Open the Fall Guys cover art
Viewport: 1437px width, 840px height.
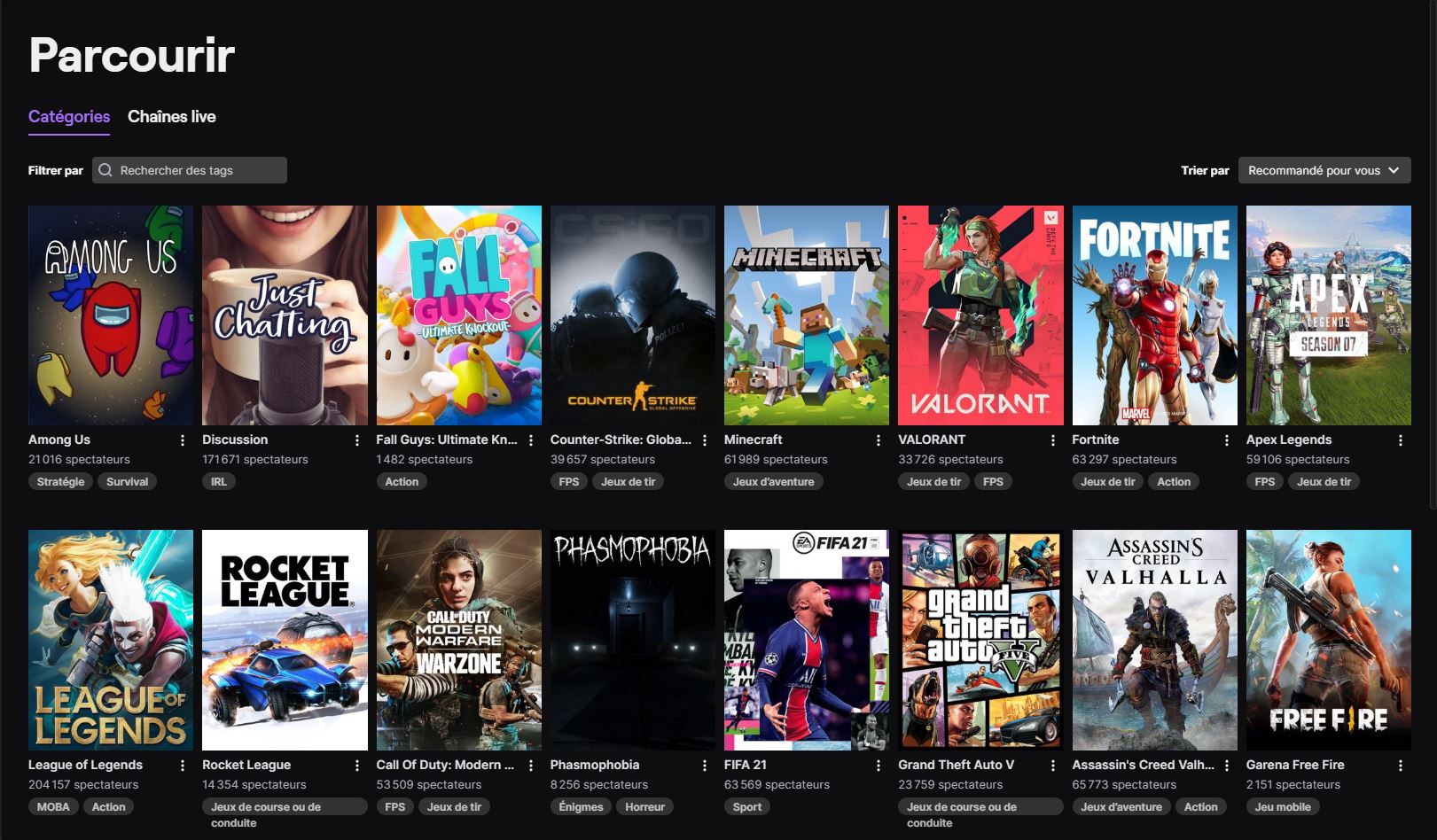(459, 315)
